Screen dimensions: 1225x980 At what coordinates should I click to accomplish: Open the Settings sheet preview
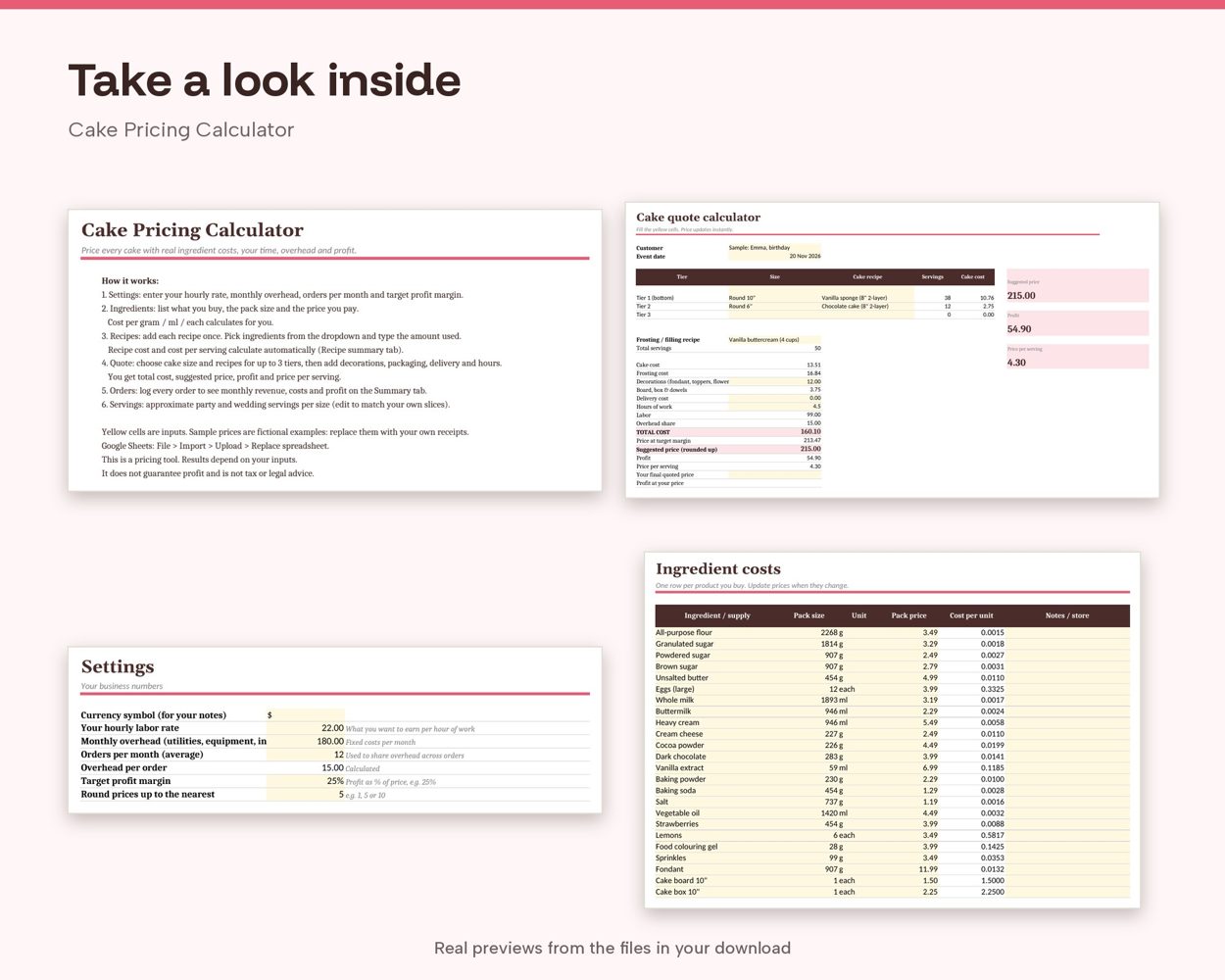click(x=335, y=729)
